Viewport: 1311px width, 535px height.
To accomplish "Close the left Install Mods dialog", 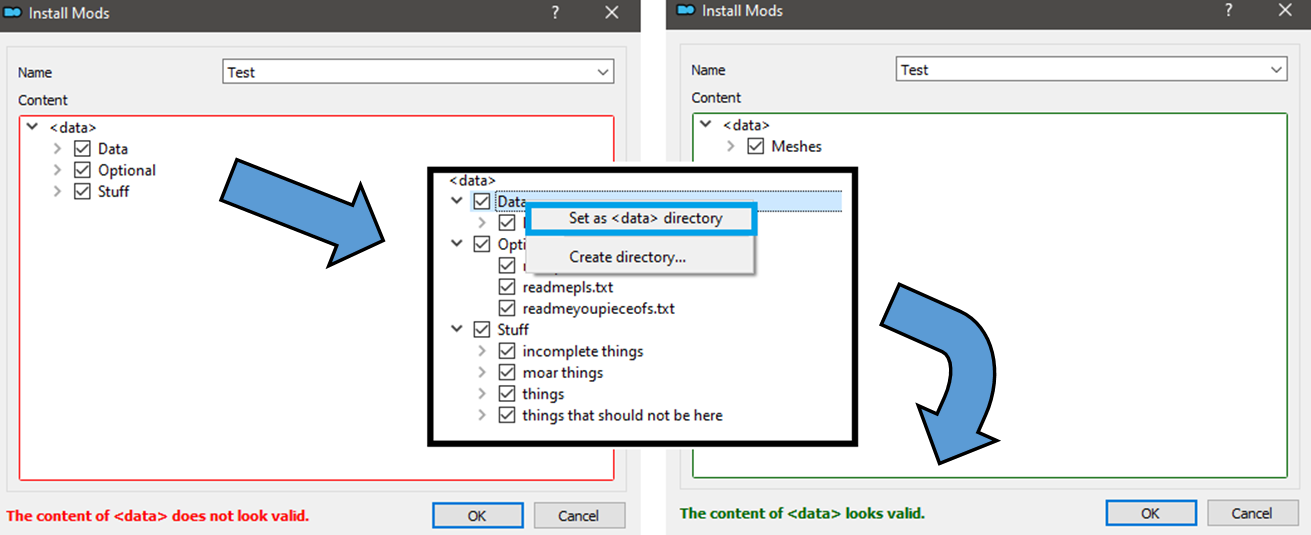I will coord(612,13).
